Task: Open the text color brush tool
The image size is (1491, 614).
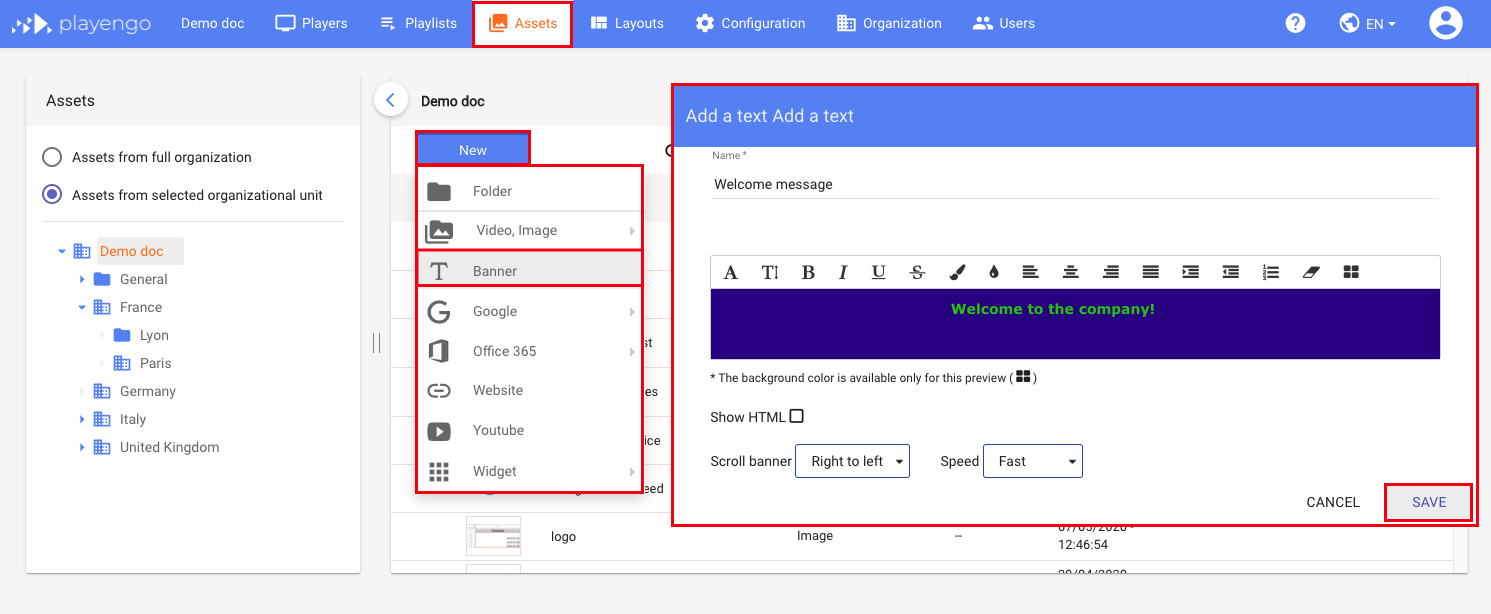Action: [957, 272]
